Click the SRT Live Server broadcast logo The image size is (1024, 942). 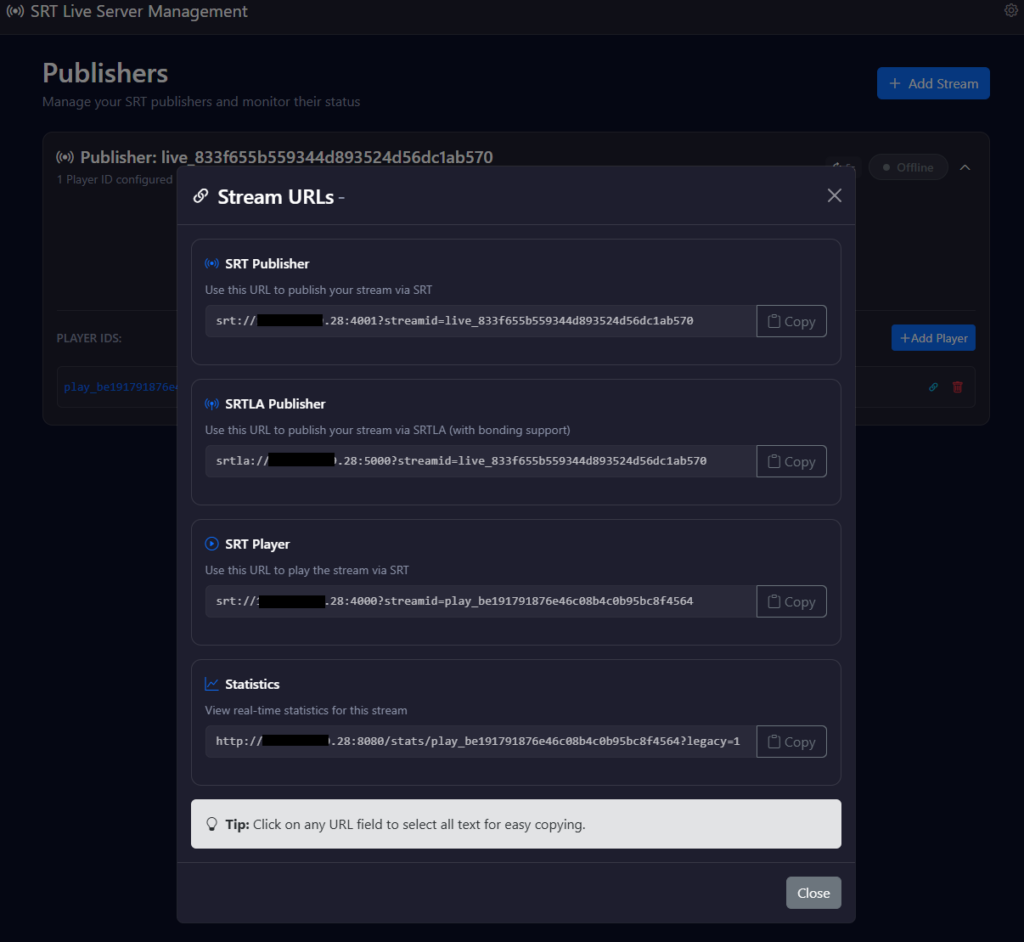point(15,12)
